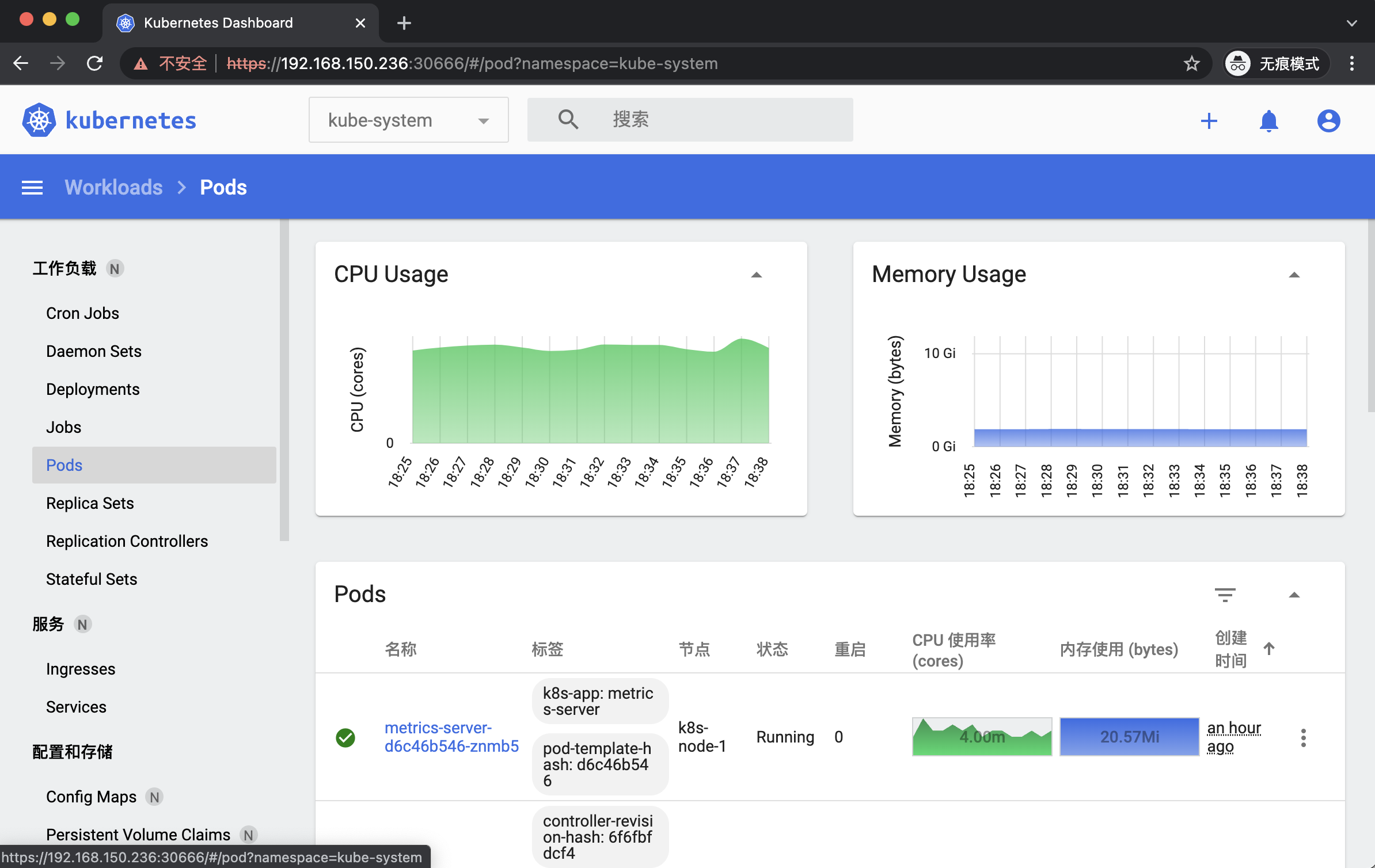Image resolution: width=1375 pixels, height=868 pixels.
Task: Open Replica Sets in sidebar
Action: (x=90, y=503)
